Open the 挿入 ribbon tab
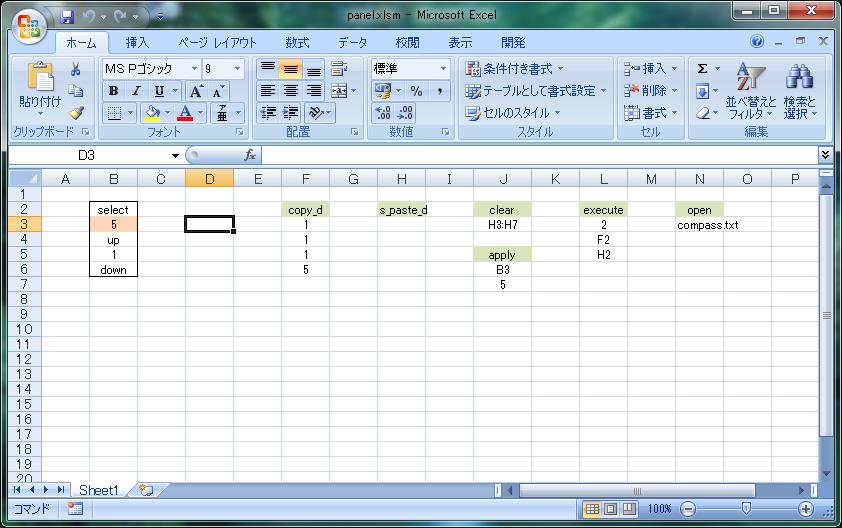This screenshot has height=528, width=842. point(137,43)
